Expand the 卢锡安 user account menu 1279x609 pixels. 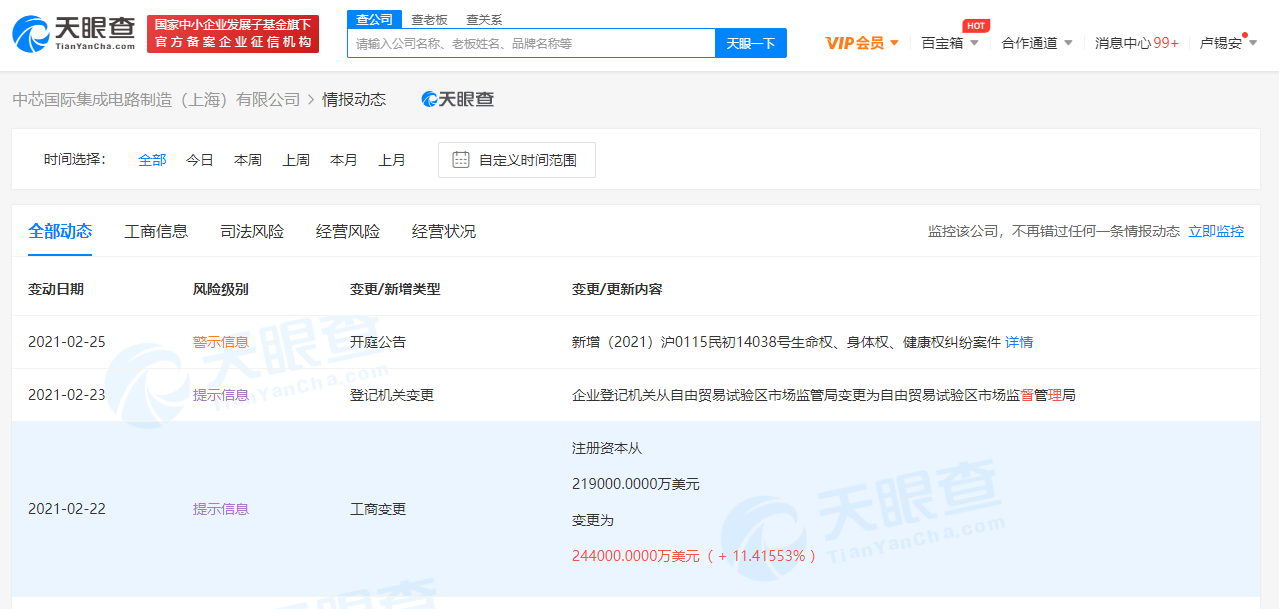(1229, 43)
